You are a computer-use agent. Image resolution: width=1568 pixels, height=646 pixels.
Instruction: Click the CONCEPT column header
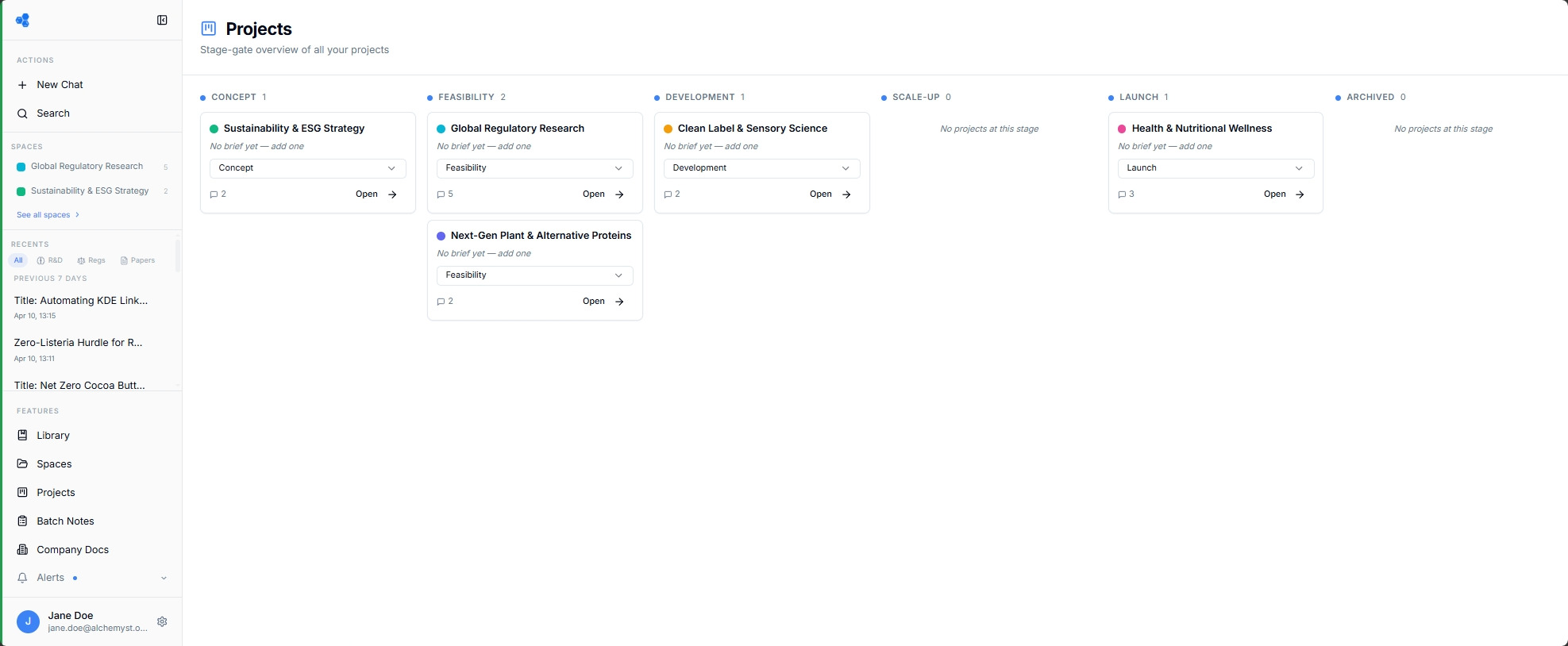233,97
